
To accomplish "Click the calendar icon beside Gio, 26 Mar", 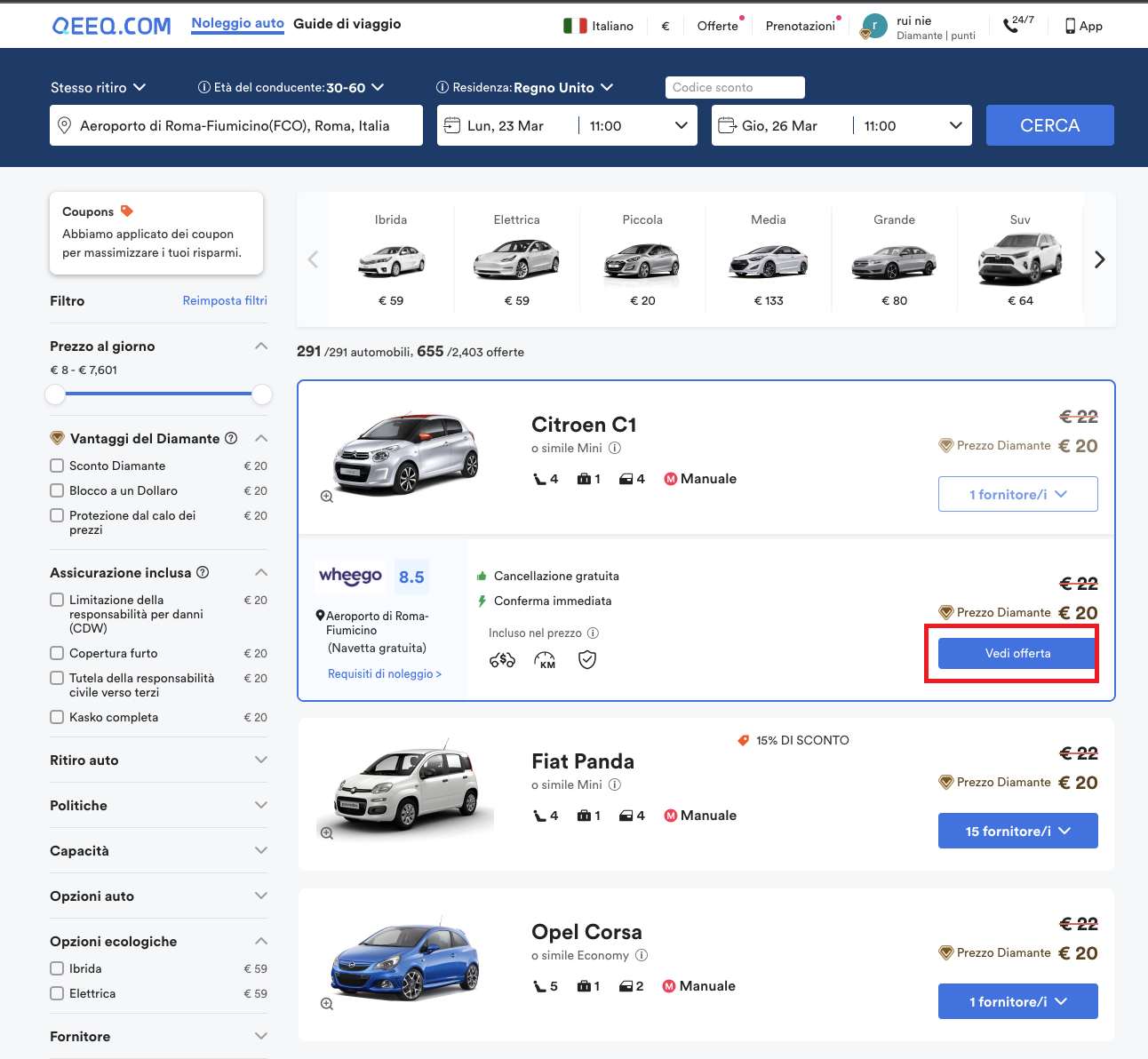I will click(727, 125).
